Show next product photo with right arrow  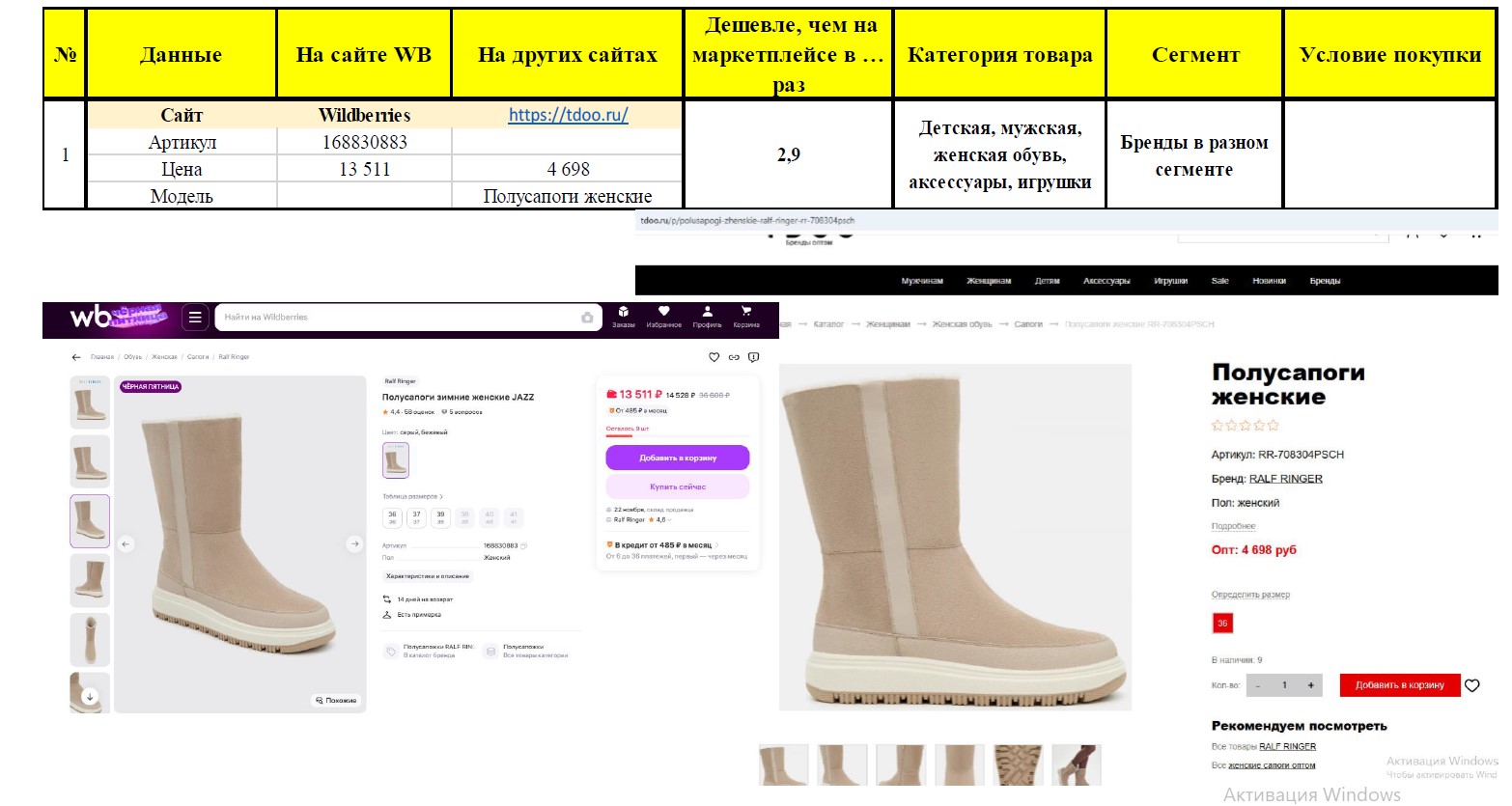pos(354,544)
